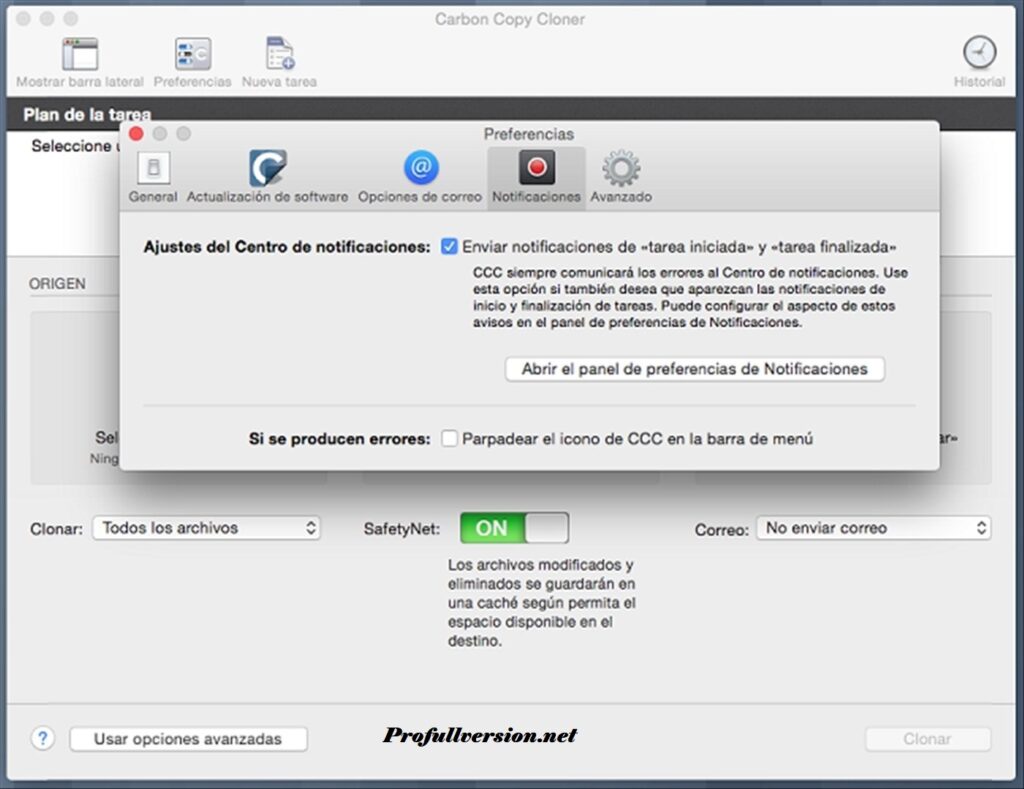Image resolution: width=1024 pixels, height=789 pixels.
Task: Open the help question mark button
Action: (42, 740)
